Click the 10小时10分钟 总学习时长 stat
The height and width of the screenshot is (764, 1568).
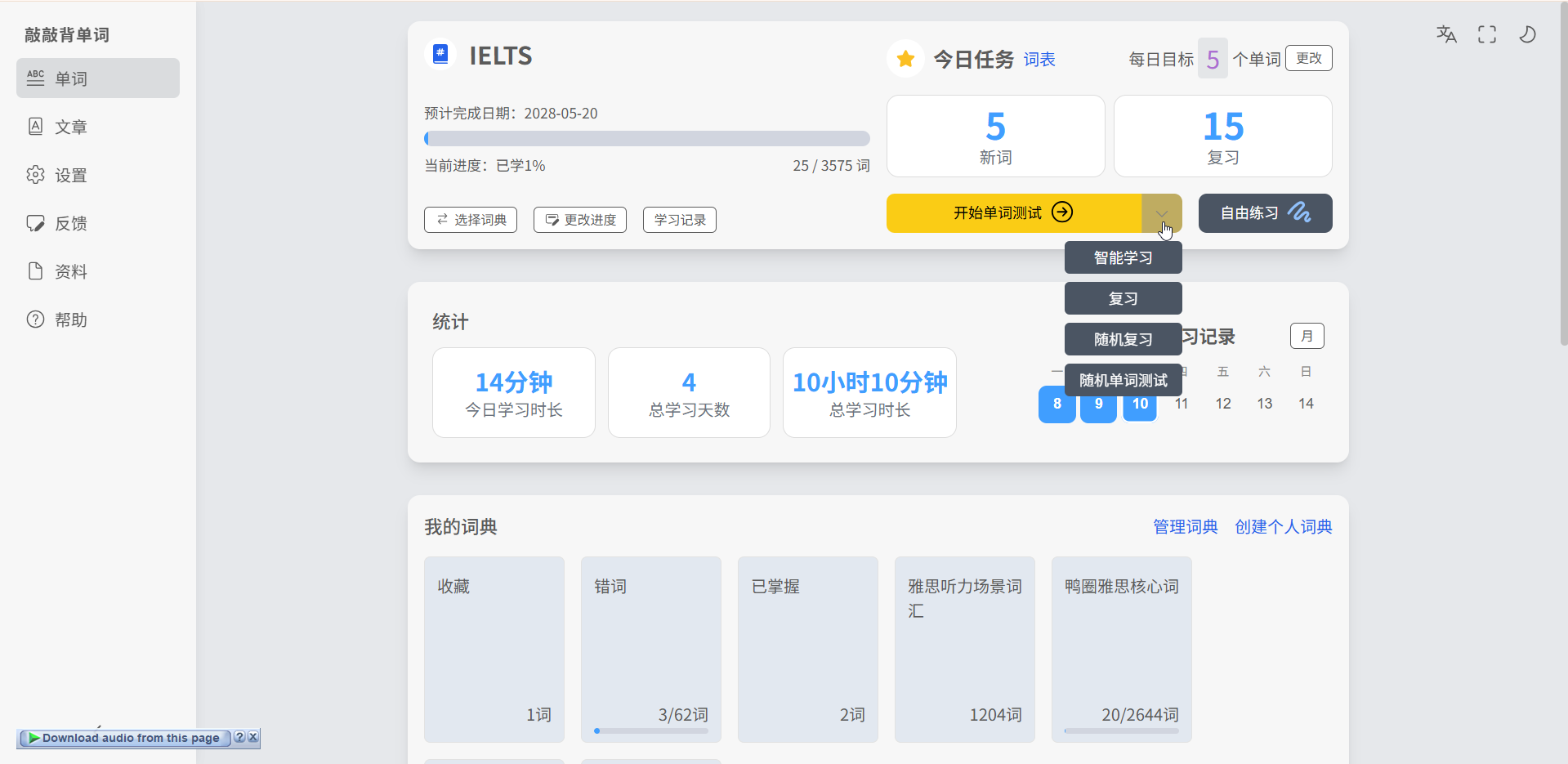(x=869, y=393)
